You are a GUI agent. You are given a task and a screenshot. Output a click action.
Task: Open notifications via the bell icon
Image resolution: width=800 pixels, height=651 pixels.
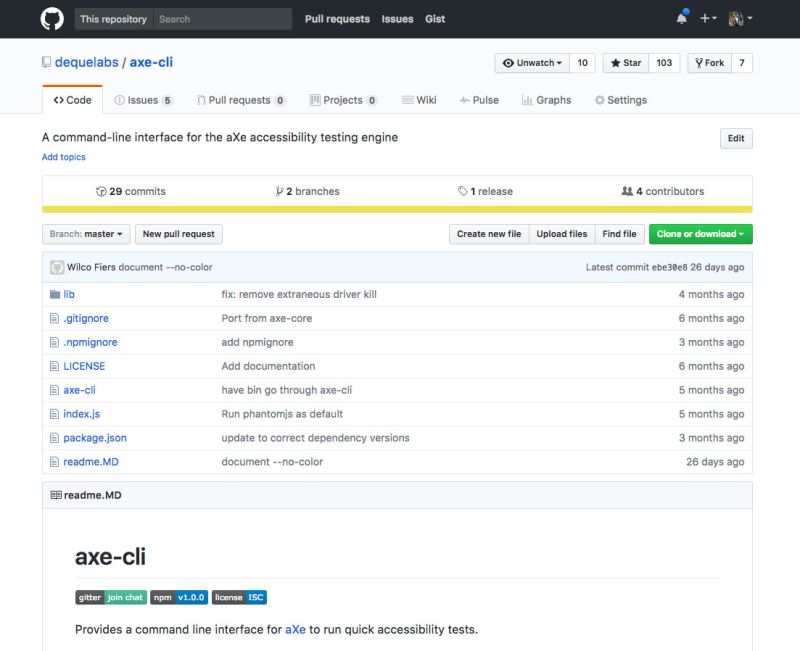point(681,17)
